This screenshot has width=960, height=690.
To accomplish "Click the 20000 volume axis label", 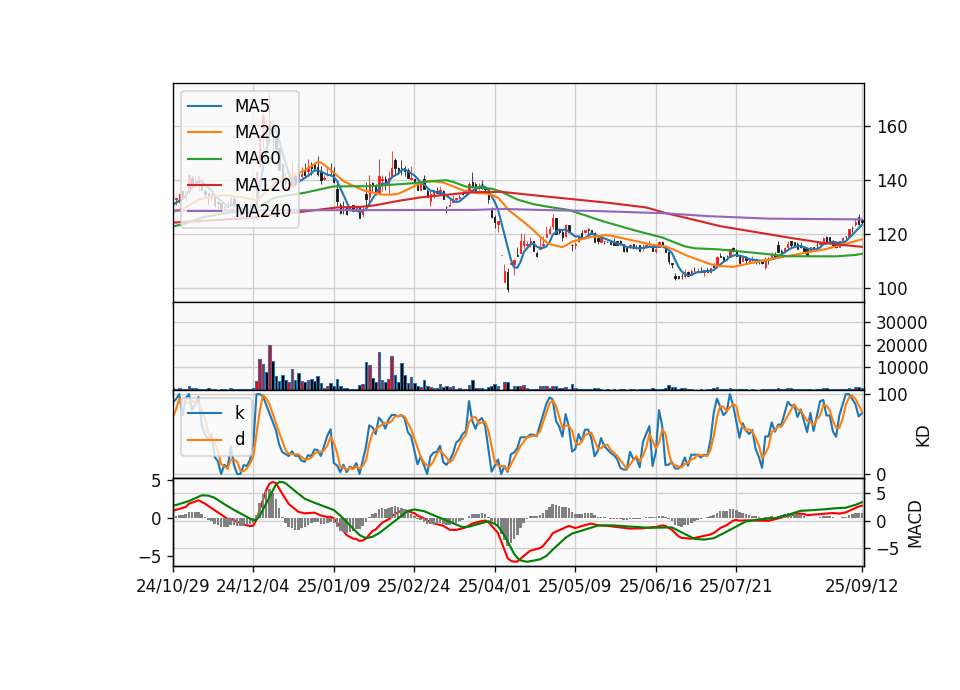I will (901, 346).
